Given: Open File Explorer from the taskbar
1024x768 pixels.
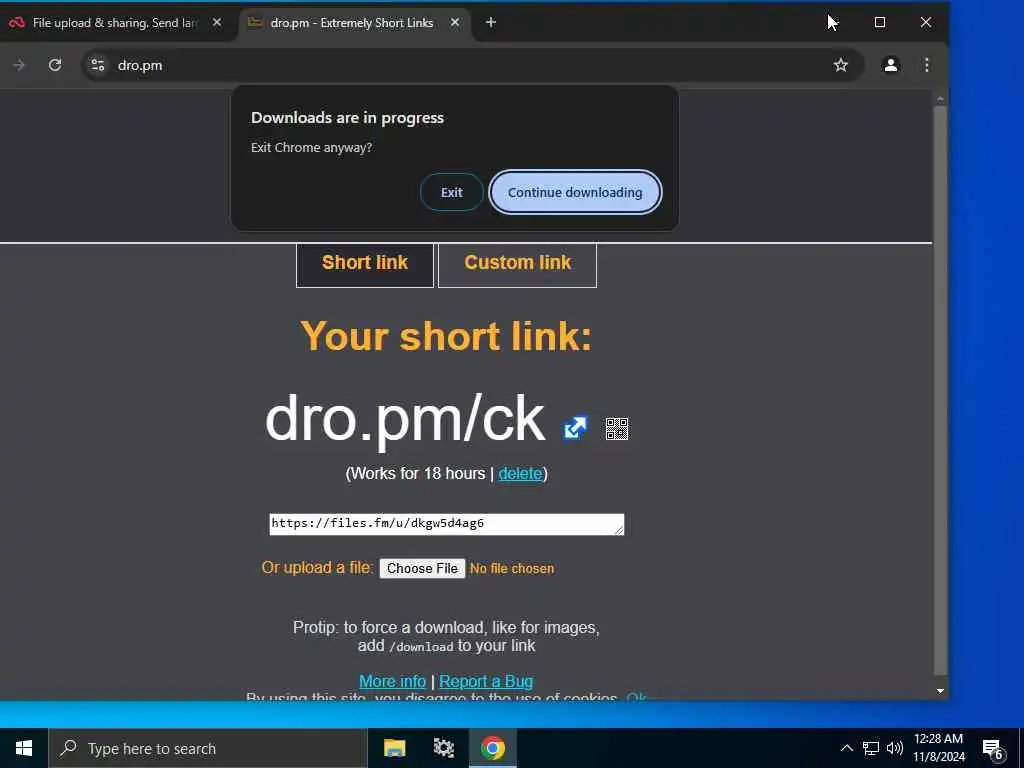Looking at the screenshot, I should coord(394,748).
